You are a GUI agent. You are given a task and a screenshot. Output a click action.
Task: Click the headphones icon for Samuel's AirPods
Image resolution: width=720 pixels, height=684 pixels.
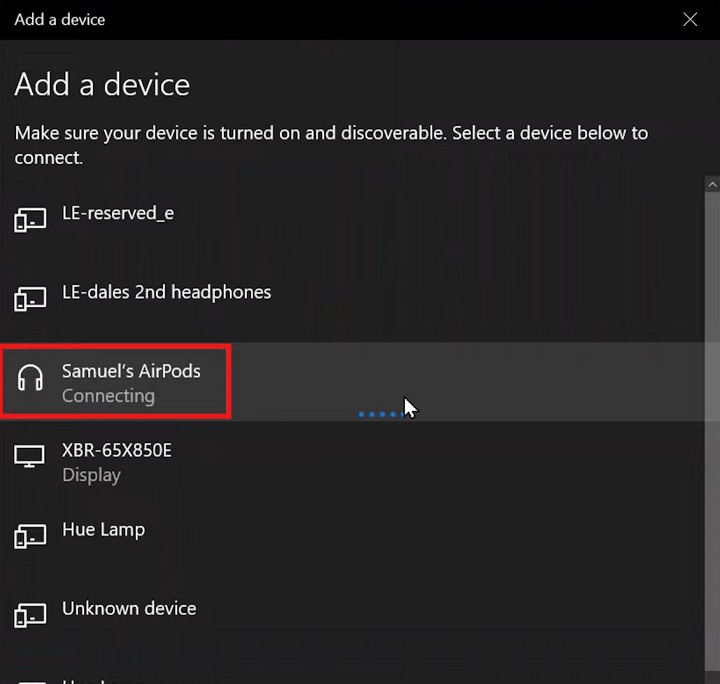coord(31,378)
